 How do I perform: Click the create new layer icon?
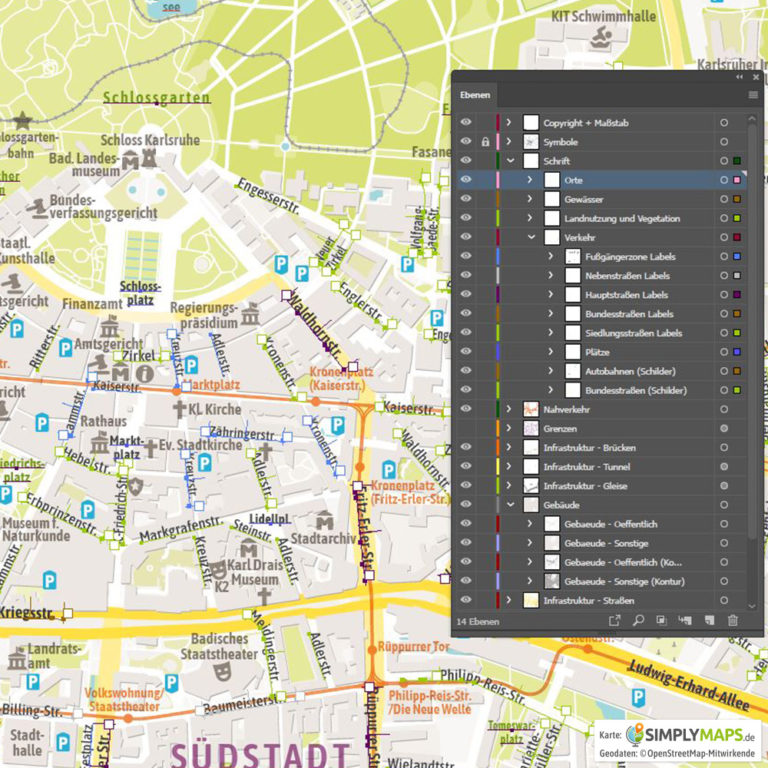tap(709, 621)
